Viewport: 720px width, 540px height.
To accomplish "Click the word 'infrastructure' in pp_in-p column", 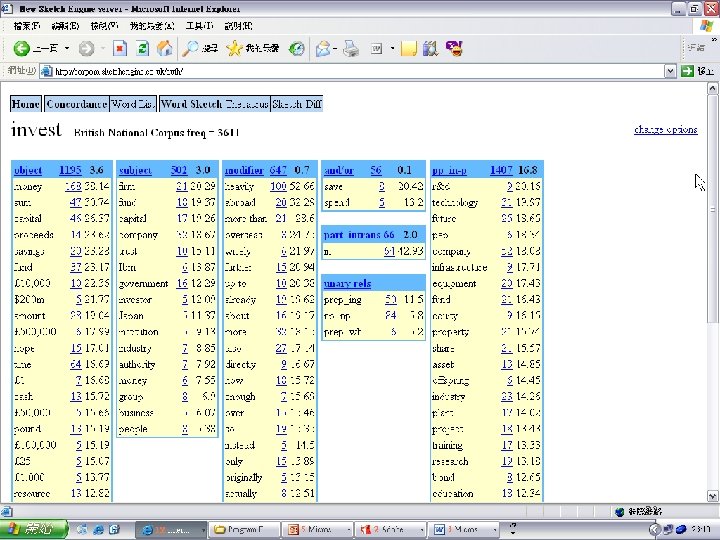I will (459, 267).
